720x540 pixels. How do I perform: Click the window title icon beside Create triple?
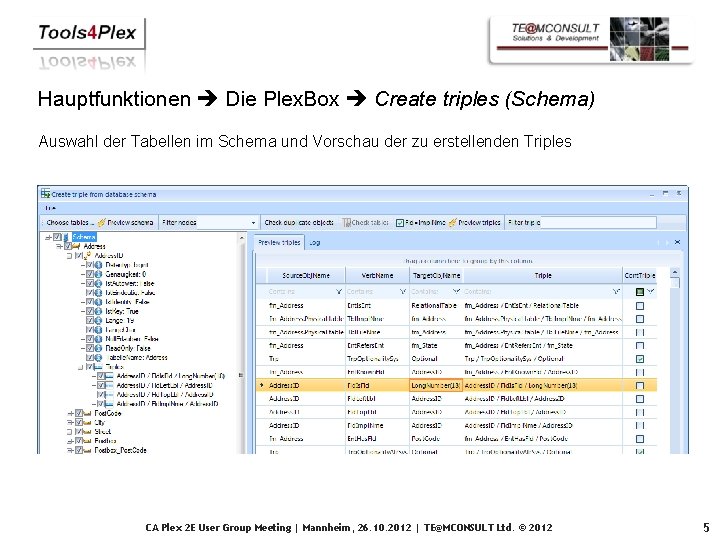tap(45, 194)
